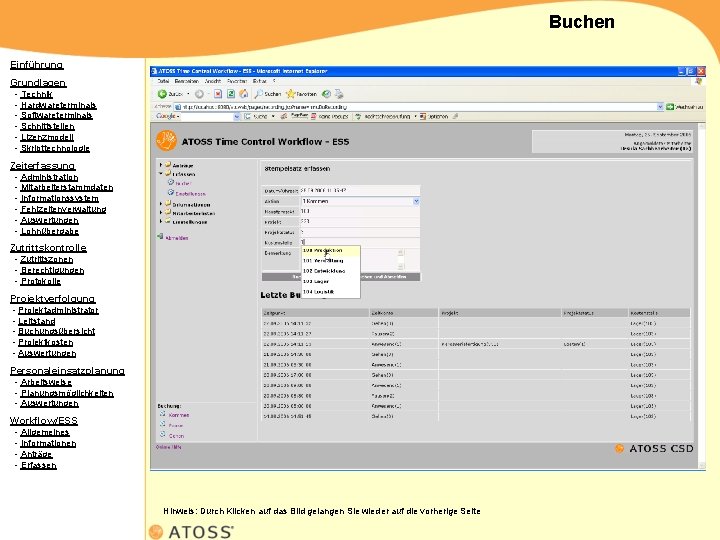
Task: Click the Erfassen folder icon in ESS tree
Action: [x=168, y=174]
